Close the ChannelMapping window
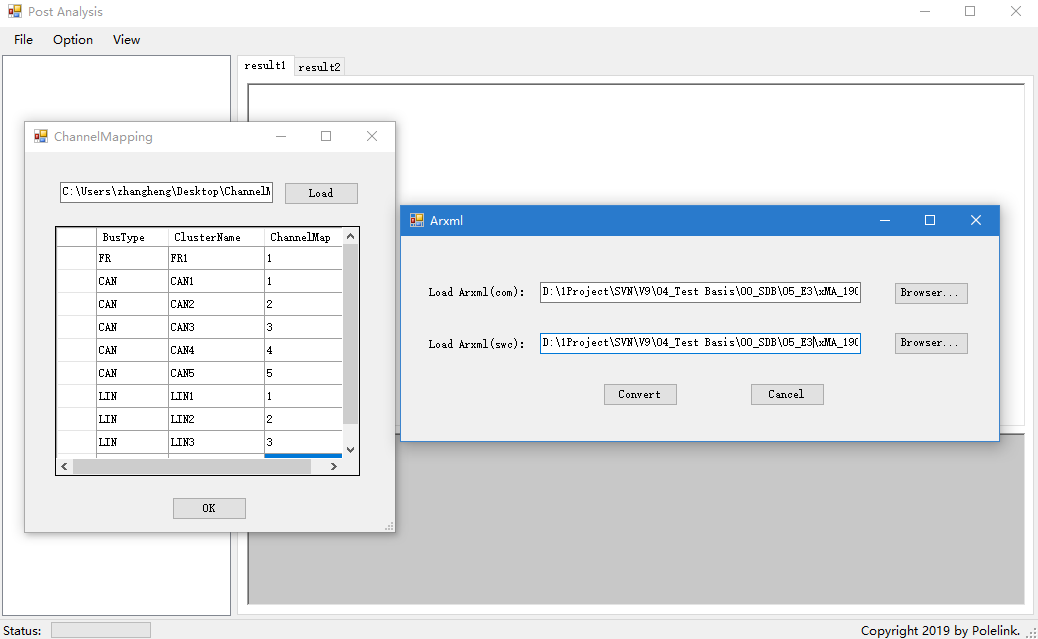Viewport: 1038px width, 639px height. point(372,136)
